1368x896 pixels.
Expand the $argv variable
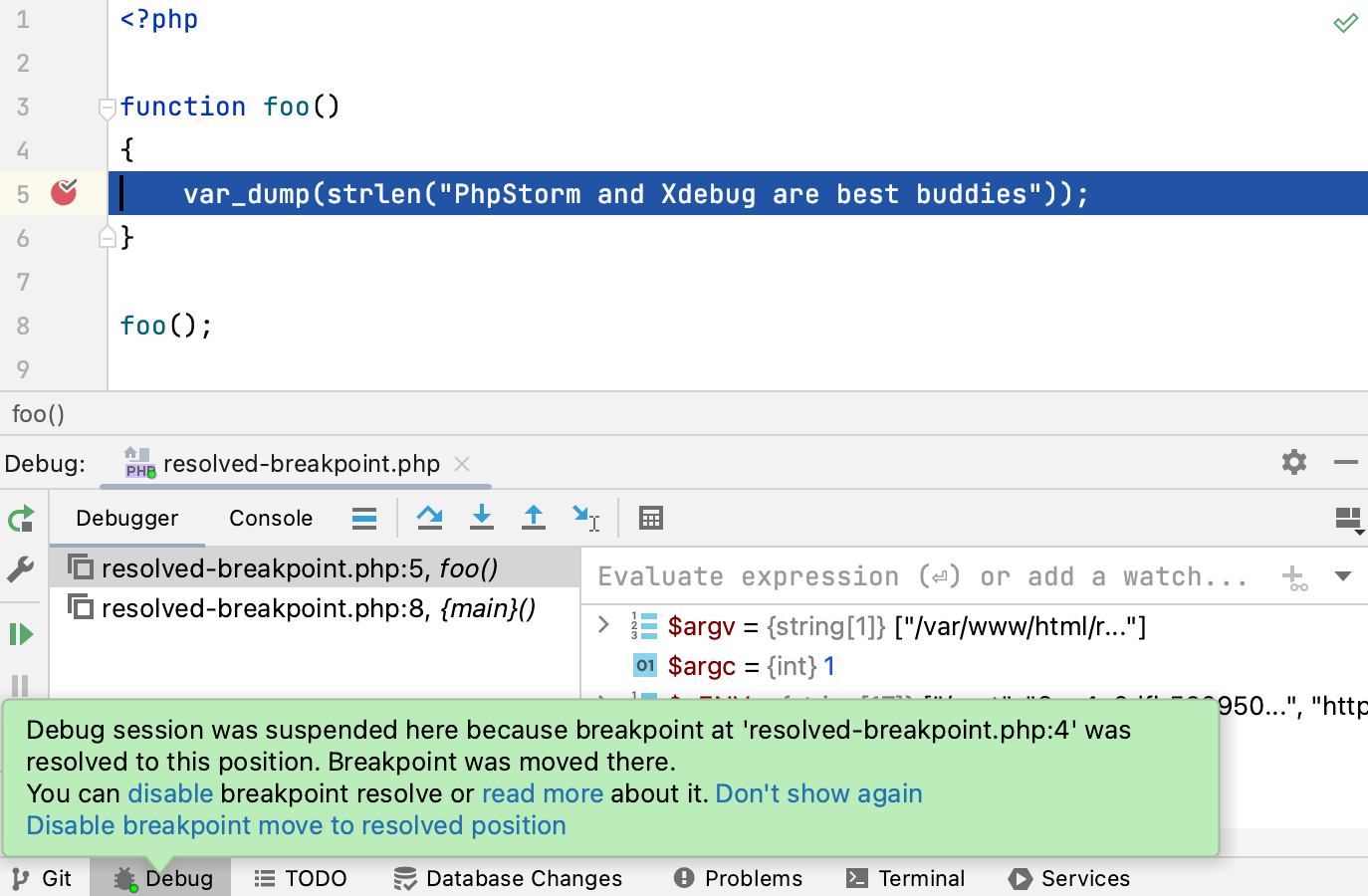[601, 625]
